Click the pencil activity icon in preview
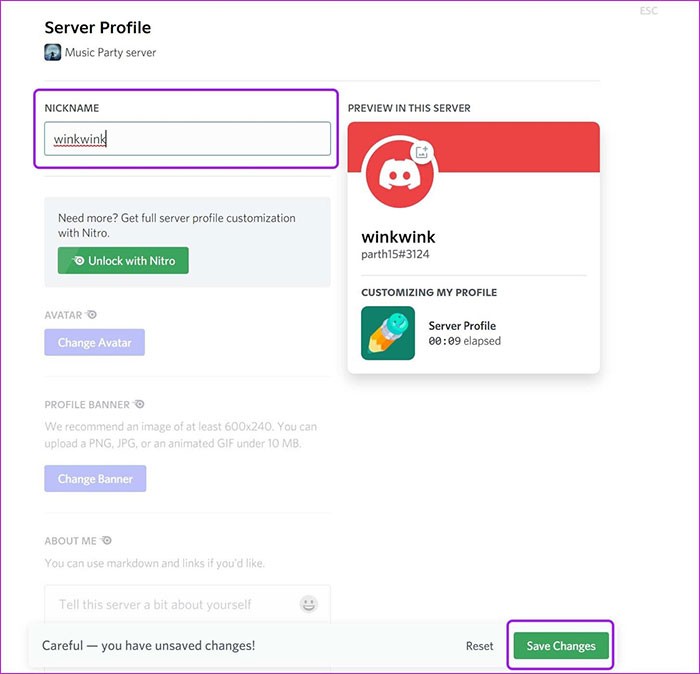 [x=388, y=333]
